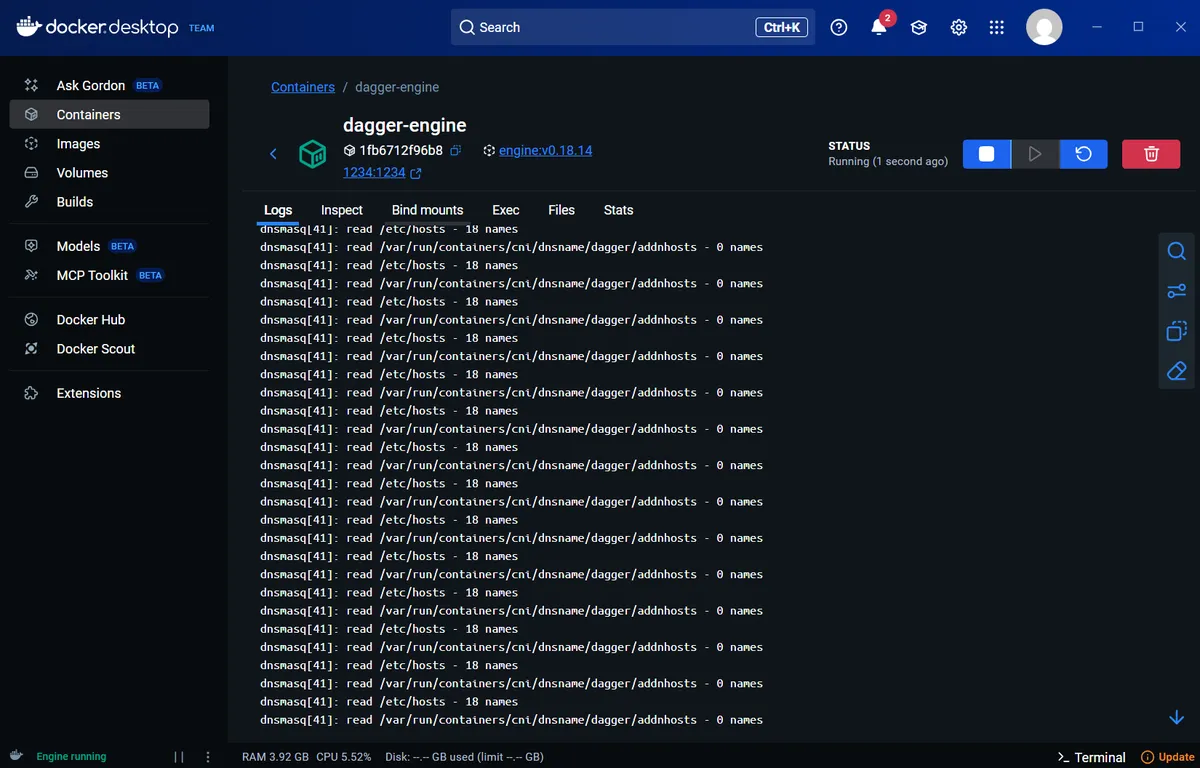Select Containers in sidebar
Screen dimensions: 1200x768
[x=109, y=114]
